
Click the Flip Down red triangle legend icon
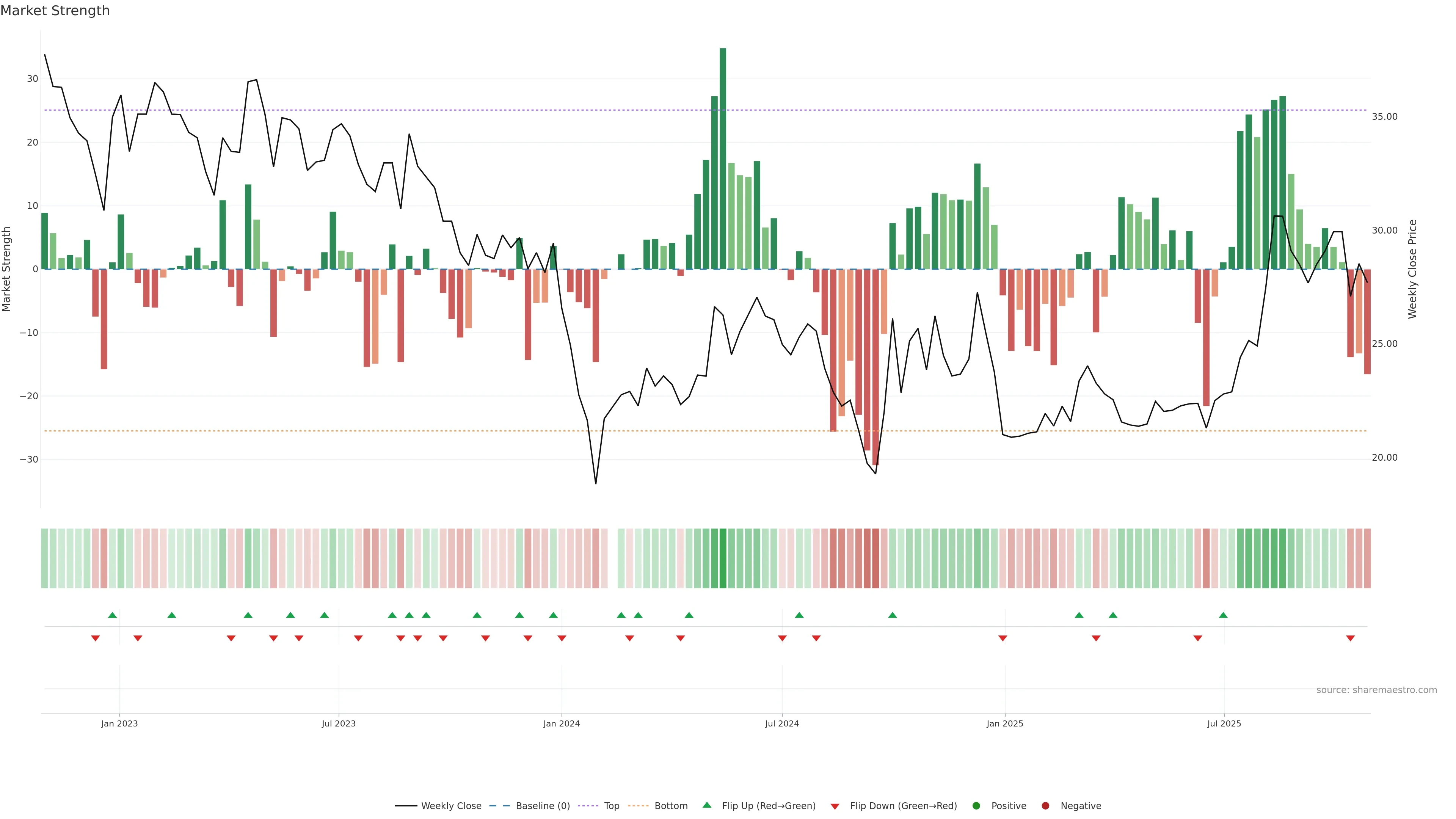point(835,806)
